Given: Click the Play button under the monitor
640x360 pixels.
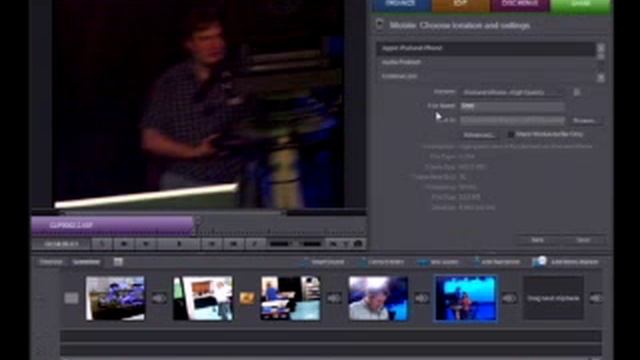Looking at the screenshot, I should [x=179, y=244].
